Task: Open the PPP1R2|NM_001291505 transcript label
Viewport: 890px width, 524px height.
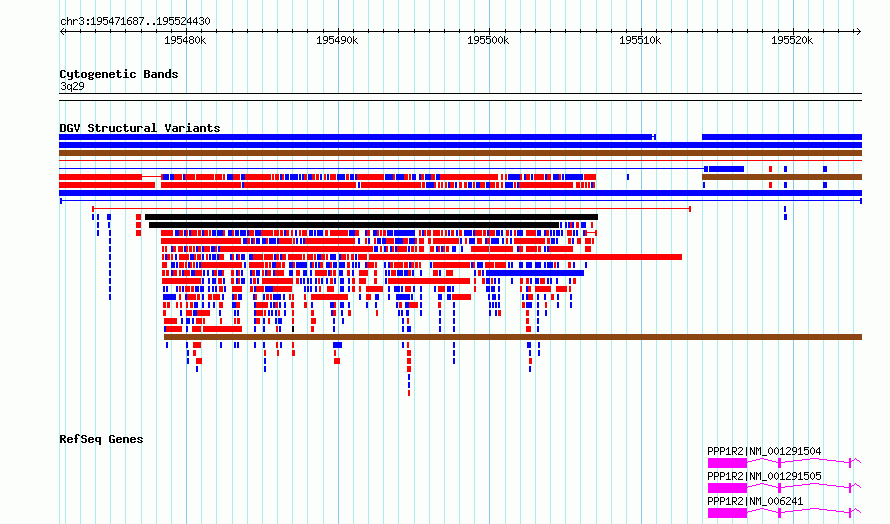Action: 764,476
